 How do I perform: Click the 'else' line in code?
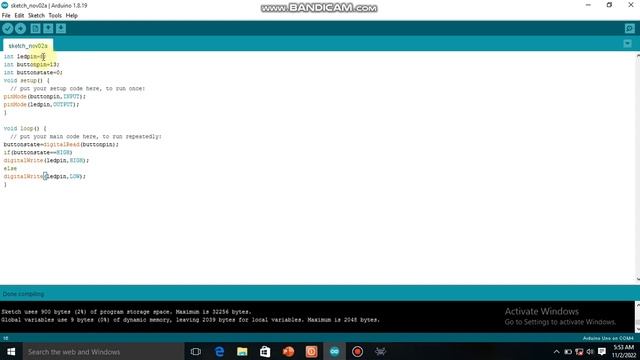click(x=10, y=168)
